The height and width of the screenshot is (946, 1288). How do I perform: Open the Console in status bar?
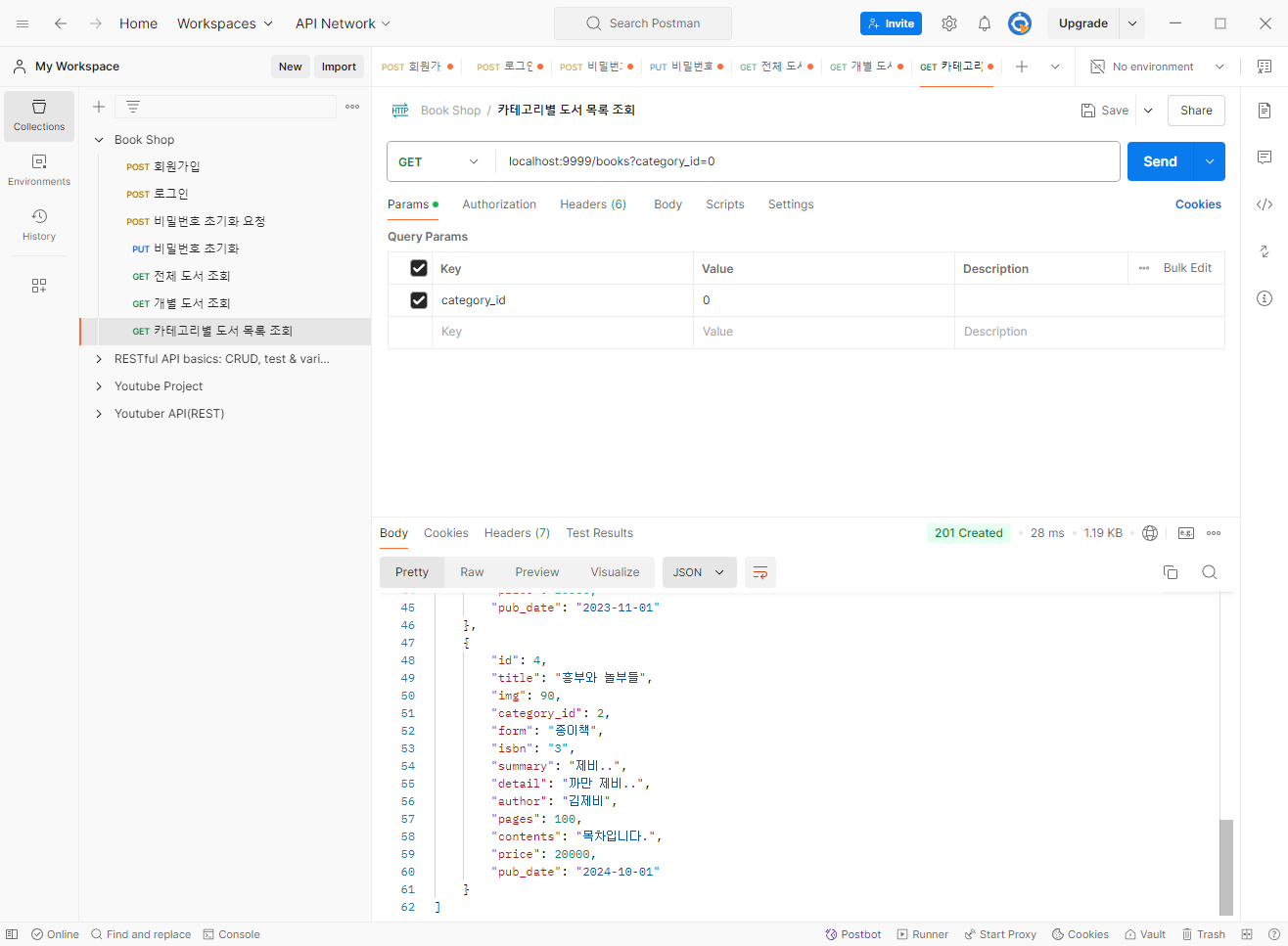tap(231, 934)
